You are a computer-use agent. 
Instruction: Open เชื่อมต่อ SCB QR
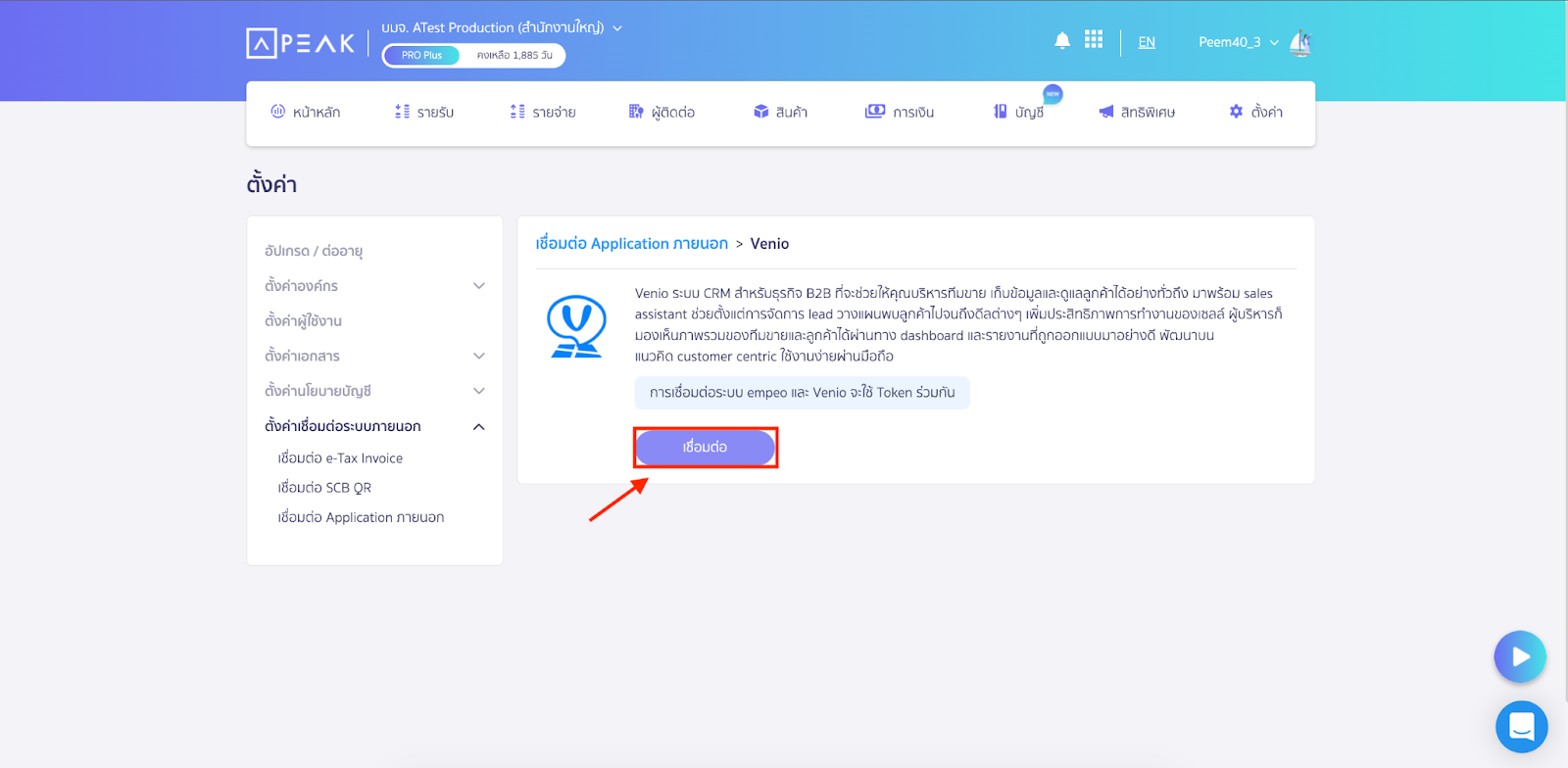[x=324, y=488]
